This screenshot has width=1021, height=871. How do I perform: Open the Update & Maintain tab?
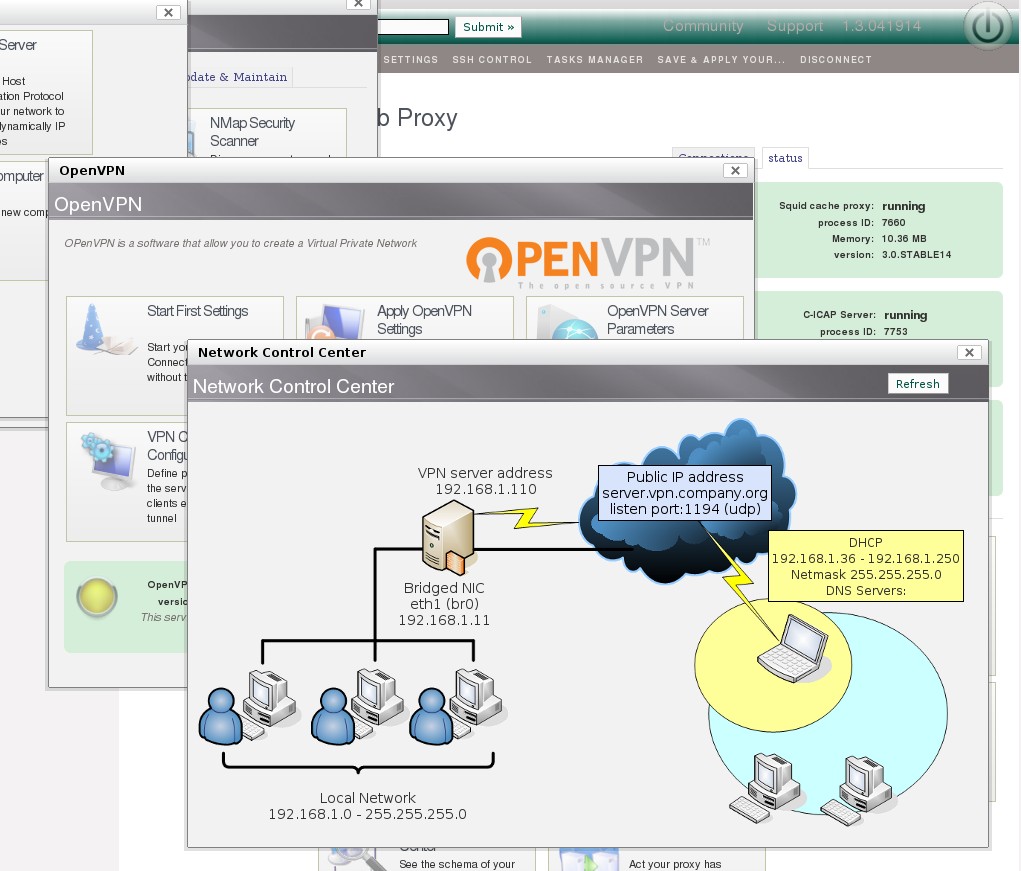coord(240,77)
